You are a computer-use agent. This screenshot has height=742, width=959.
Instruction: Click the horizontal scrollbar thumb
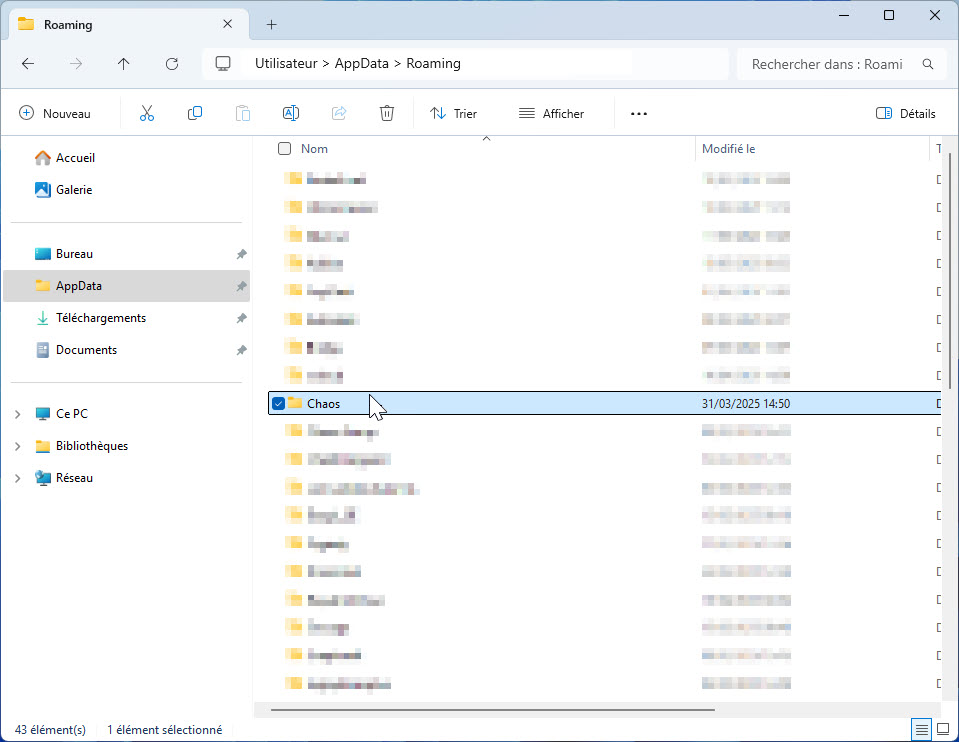pyautogui.click(x=492, y=710)
